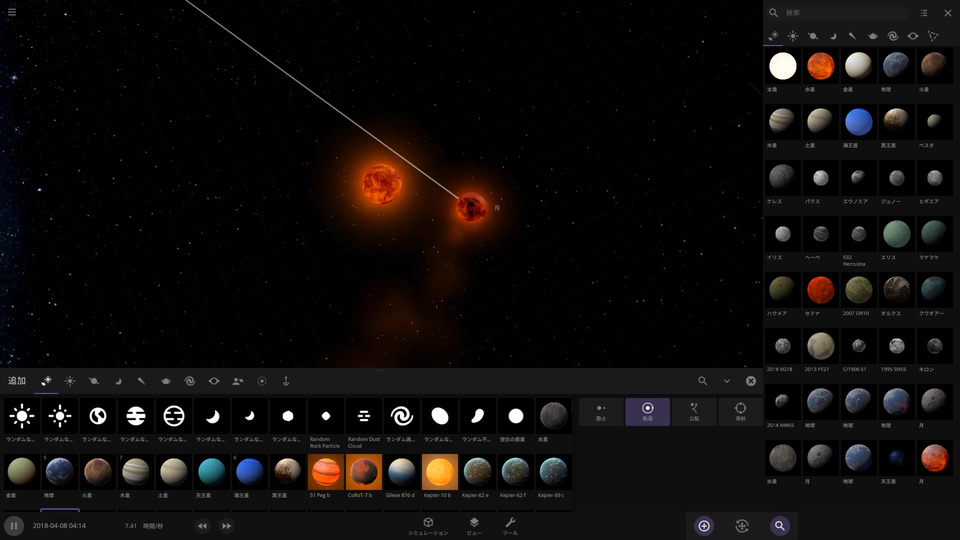This screenshot has height=540, width=960.
Task: Open the ツール wrench menu
Action: 510,526
